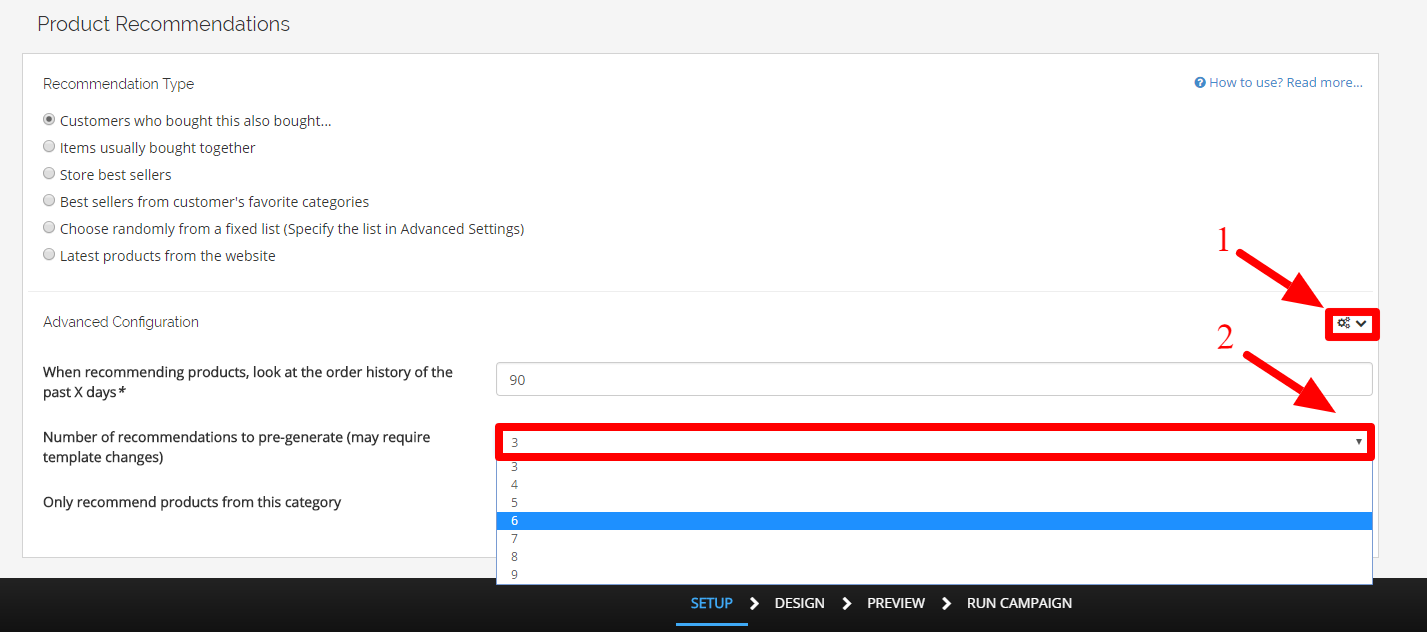1427x632 pixels.
Task: Open the 'How to use? Read more...' link
Action: click(1285, 83)
